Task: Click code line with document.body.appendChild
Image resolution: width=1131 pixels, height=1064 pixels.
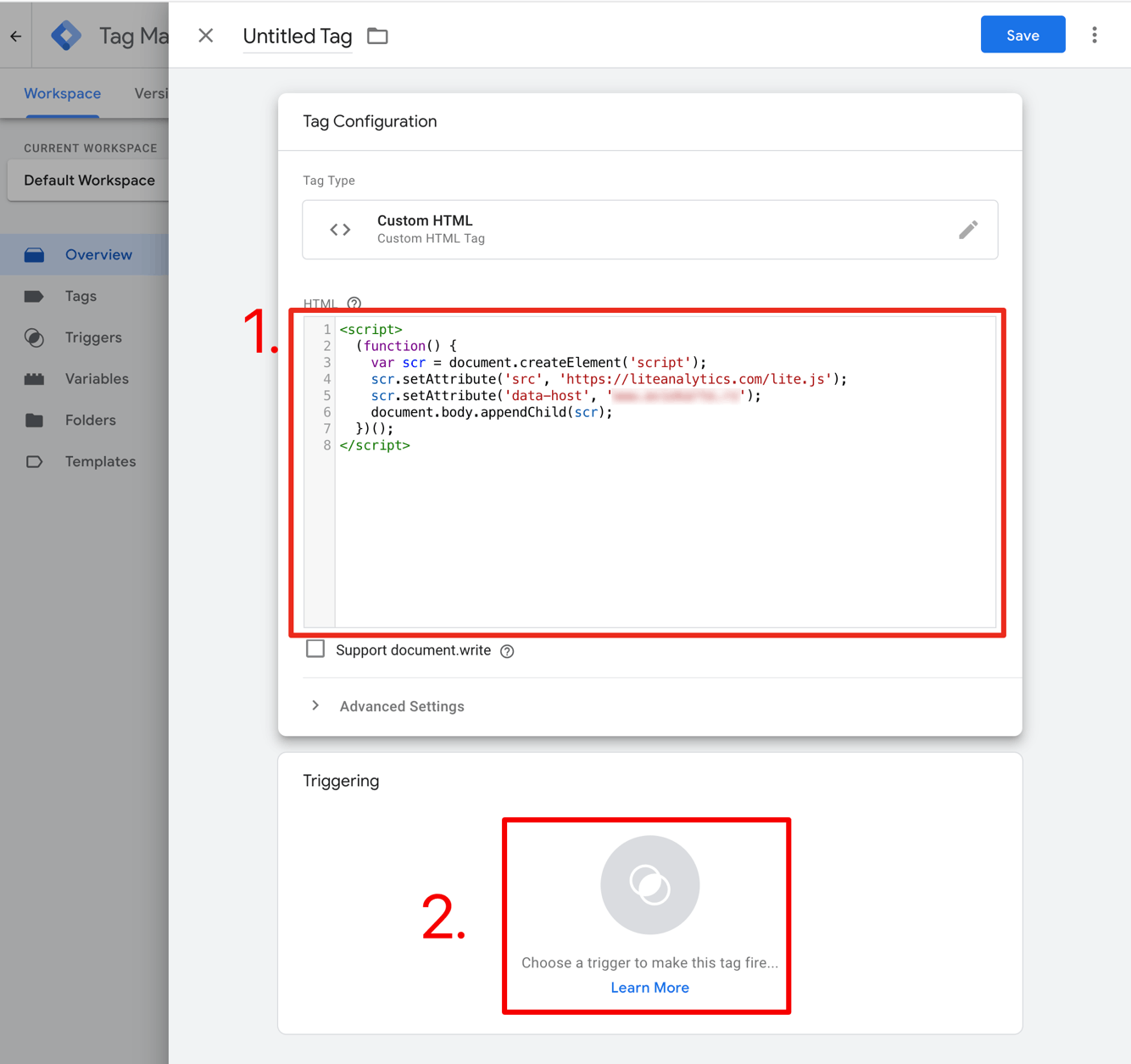Action: click(492, 412)
